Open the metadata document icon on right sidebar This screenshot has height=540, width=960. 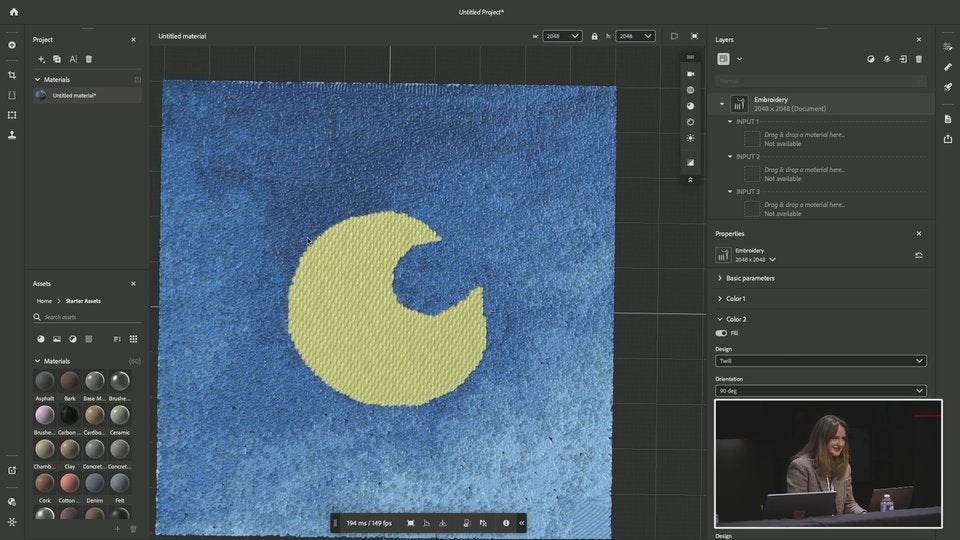click(x=948, y=119)
